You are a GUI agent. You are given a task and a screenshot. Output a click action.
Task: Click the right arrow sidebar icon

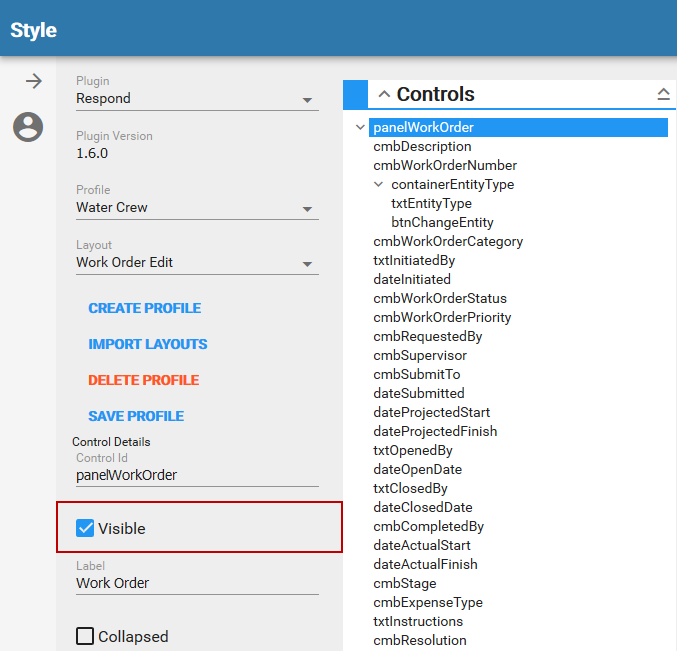tap(34, 81)
